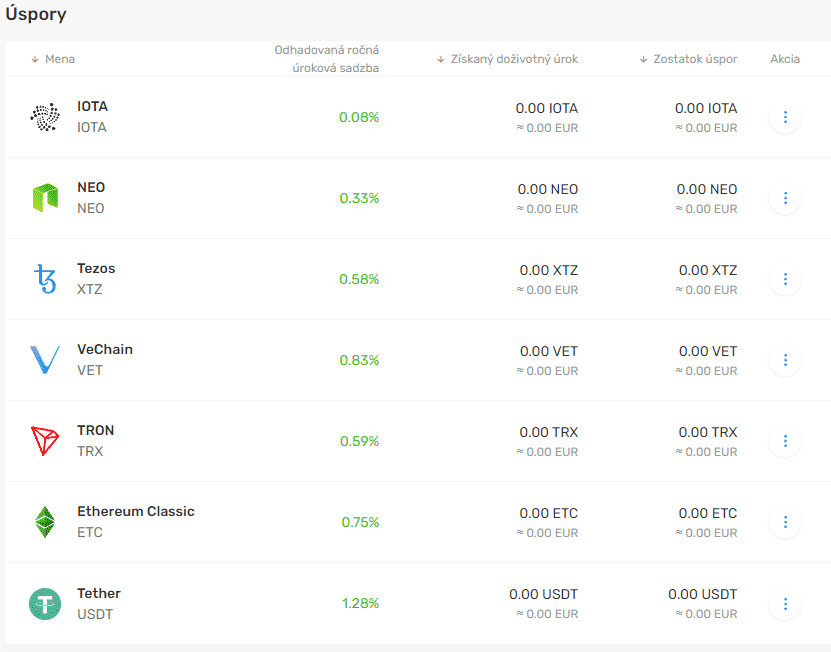Screen dimensions: 831x652
Task: Click the green NEO logo icon
Action: click(44, 198)
